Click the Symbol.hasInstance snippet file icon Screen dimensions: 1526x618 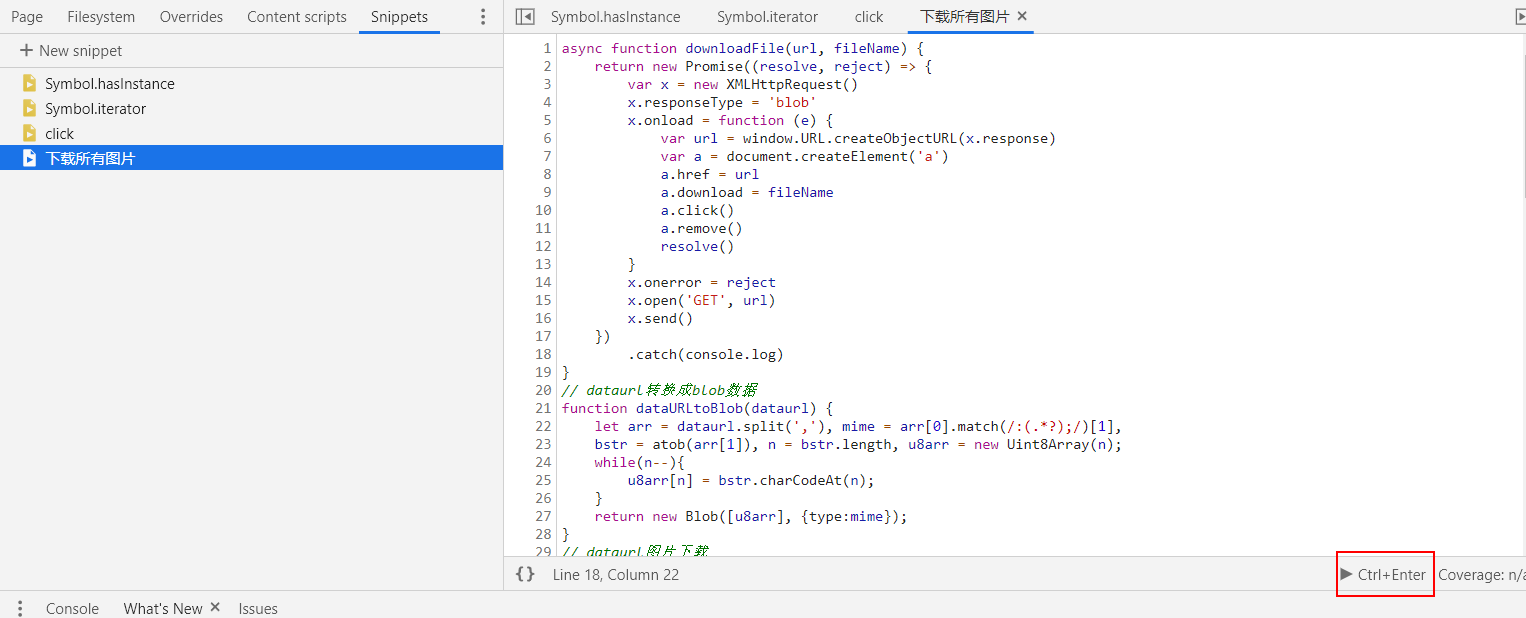[29, 83]
